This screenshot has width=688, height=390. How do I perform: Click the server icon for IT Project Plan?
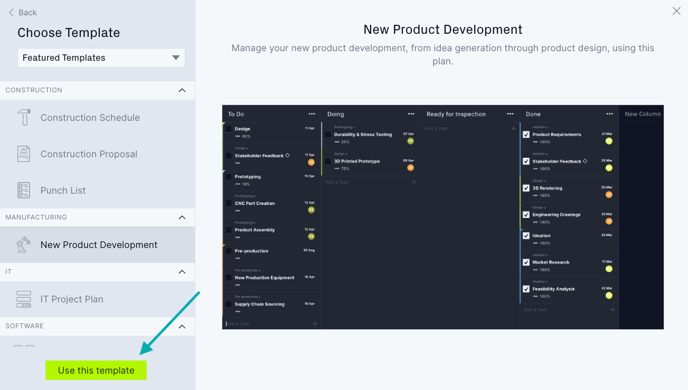click(x=24, y=299)
